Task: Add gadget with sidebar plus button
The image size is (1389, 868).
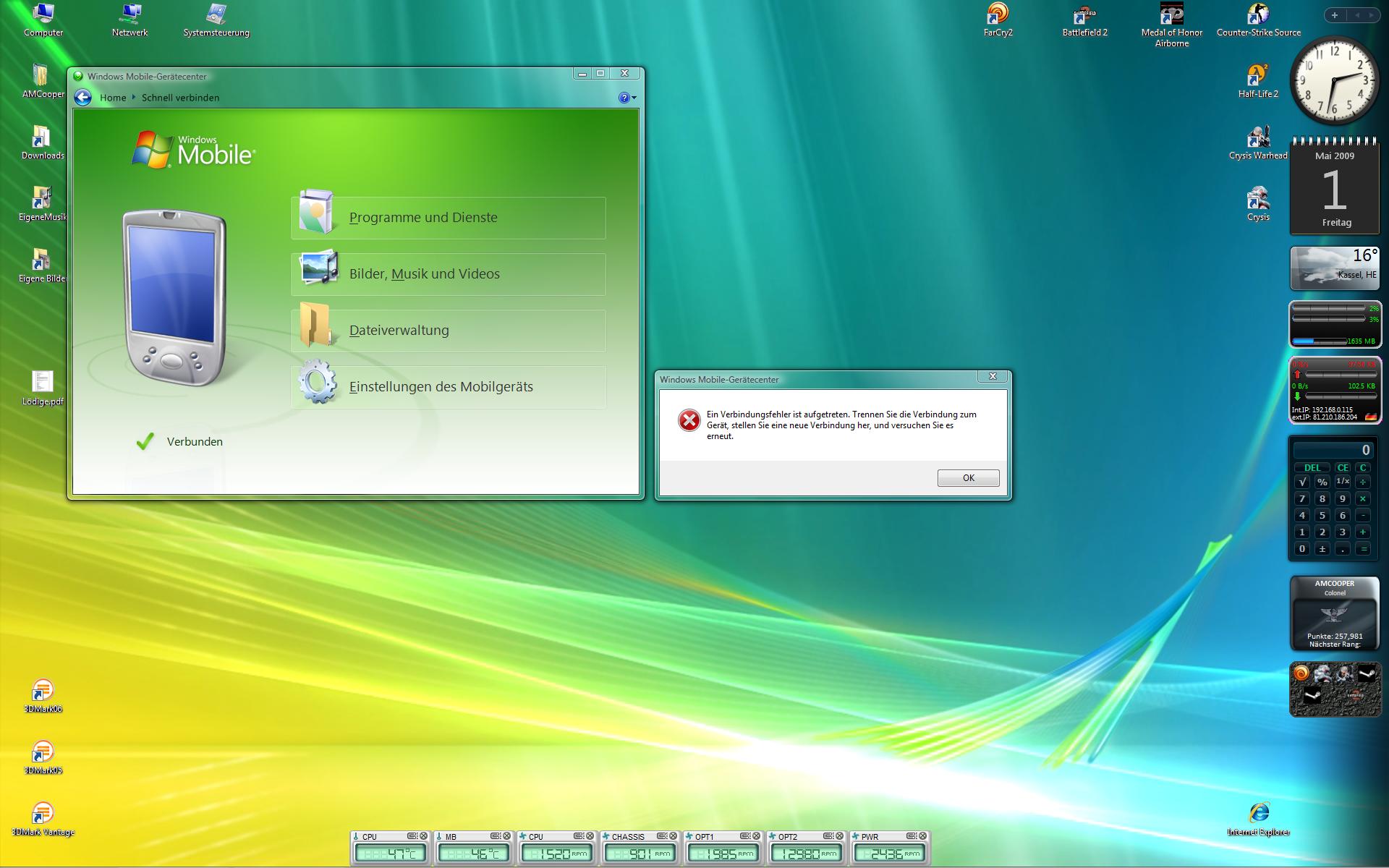Action: click(x=1335, y=15)
